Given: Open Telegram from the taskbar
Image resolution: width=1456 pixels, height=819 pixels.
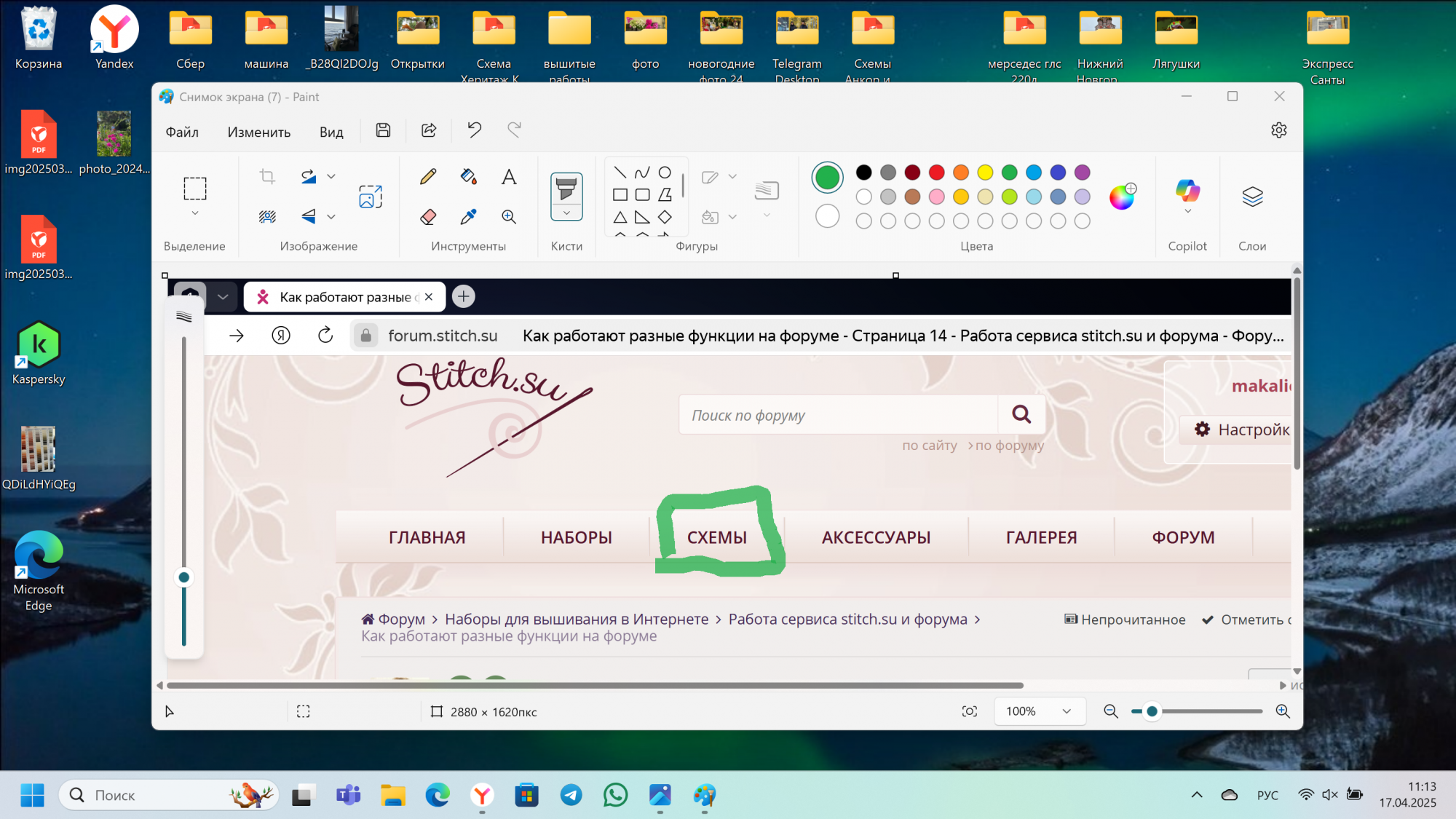Looking at the screenshot, I should [x=571, y=795].
